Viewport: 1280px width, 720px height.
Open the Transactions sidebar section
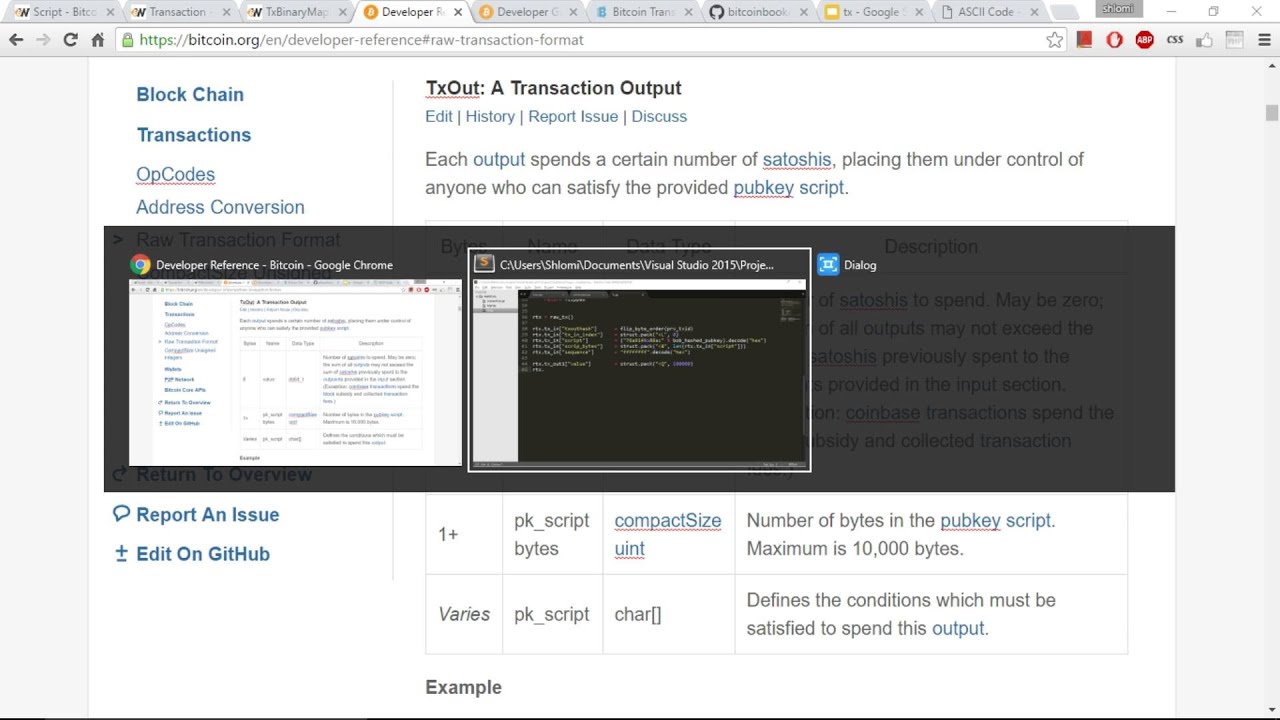pyautogui.click(x=193, y=135)
